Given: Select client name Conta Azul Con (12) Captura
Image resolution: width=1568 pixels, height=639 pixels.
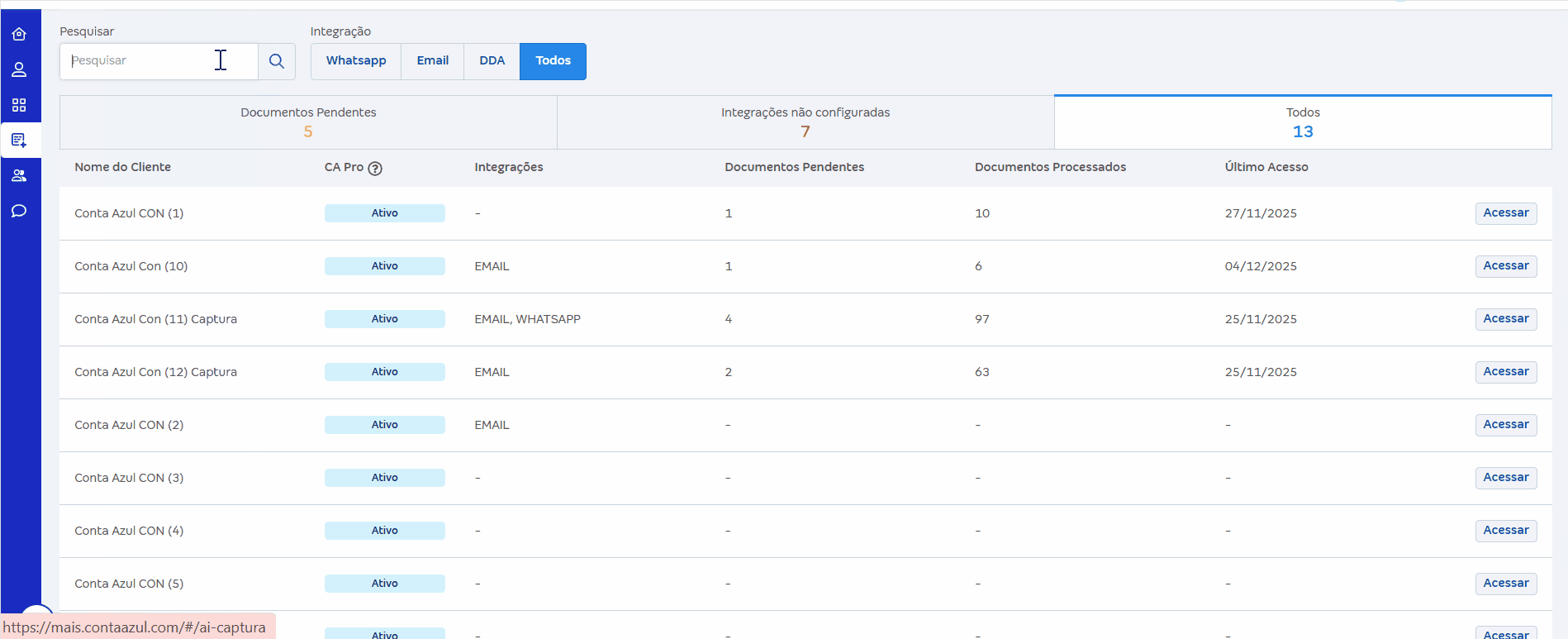Looking at the screenshot, I should click(155, 372).
